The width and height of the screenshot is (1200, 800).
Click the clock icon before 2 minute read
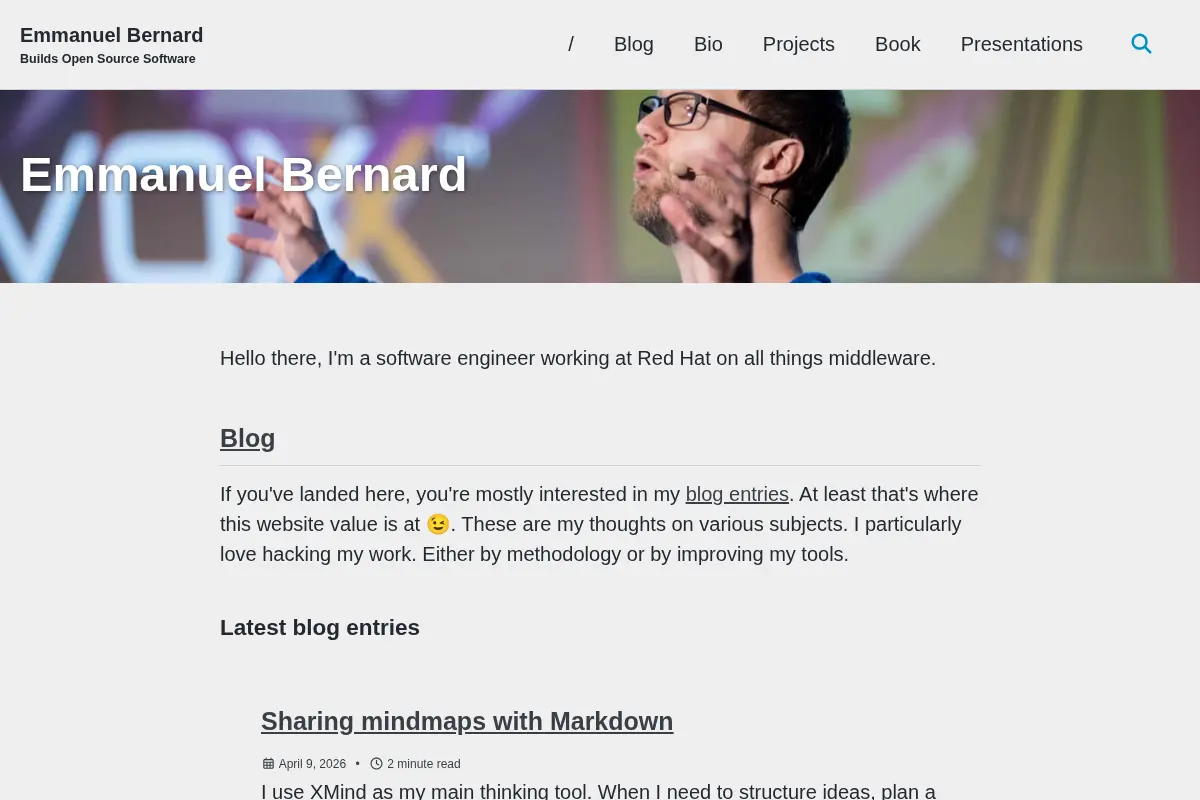[x=376, y=764]
